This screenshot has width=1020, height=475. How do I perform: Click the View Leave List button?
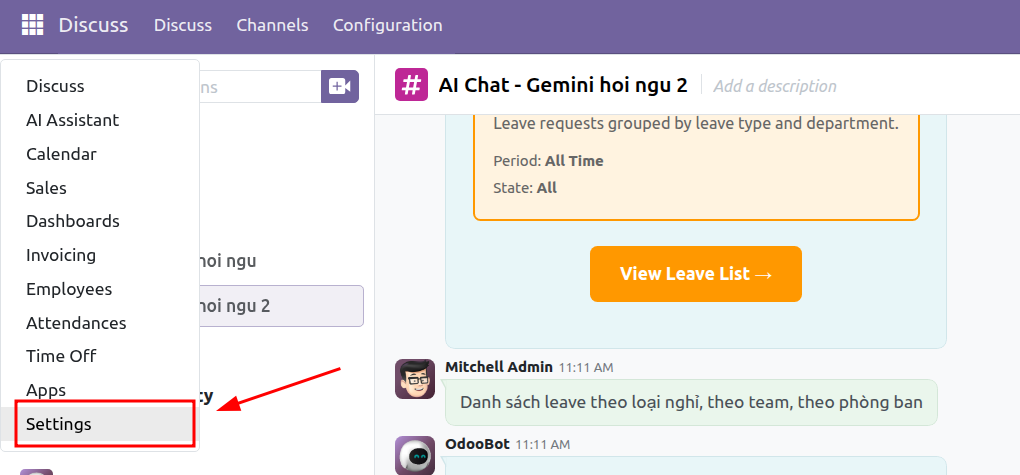point(695,274)
